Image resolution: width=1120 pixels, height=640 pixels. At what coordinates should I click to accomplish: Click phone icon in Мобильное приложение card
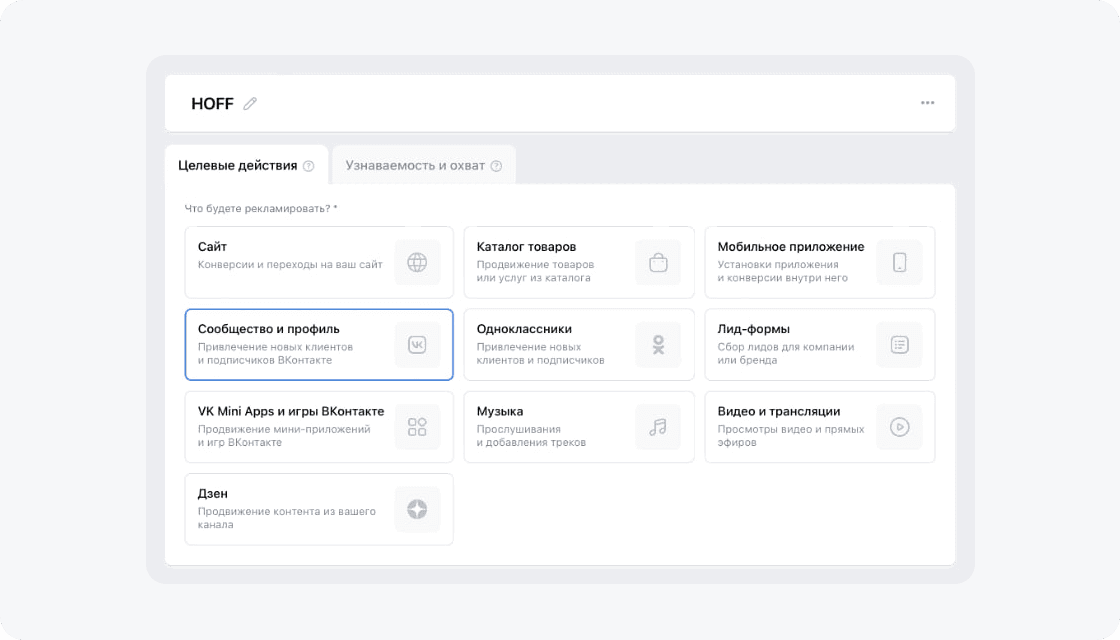tap(899, 262)
